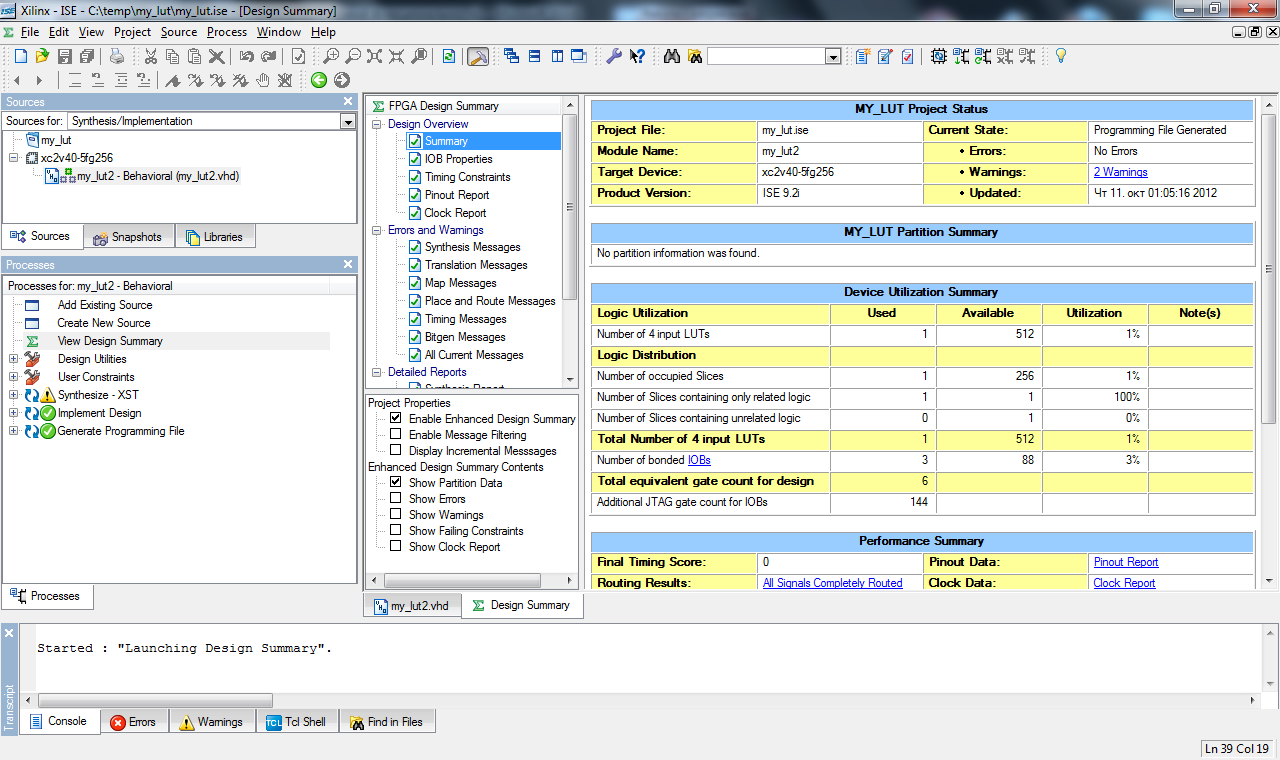Click the chip Implement icon in toolbar
1280x760 pixels.
click(x=939, y=56)
